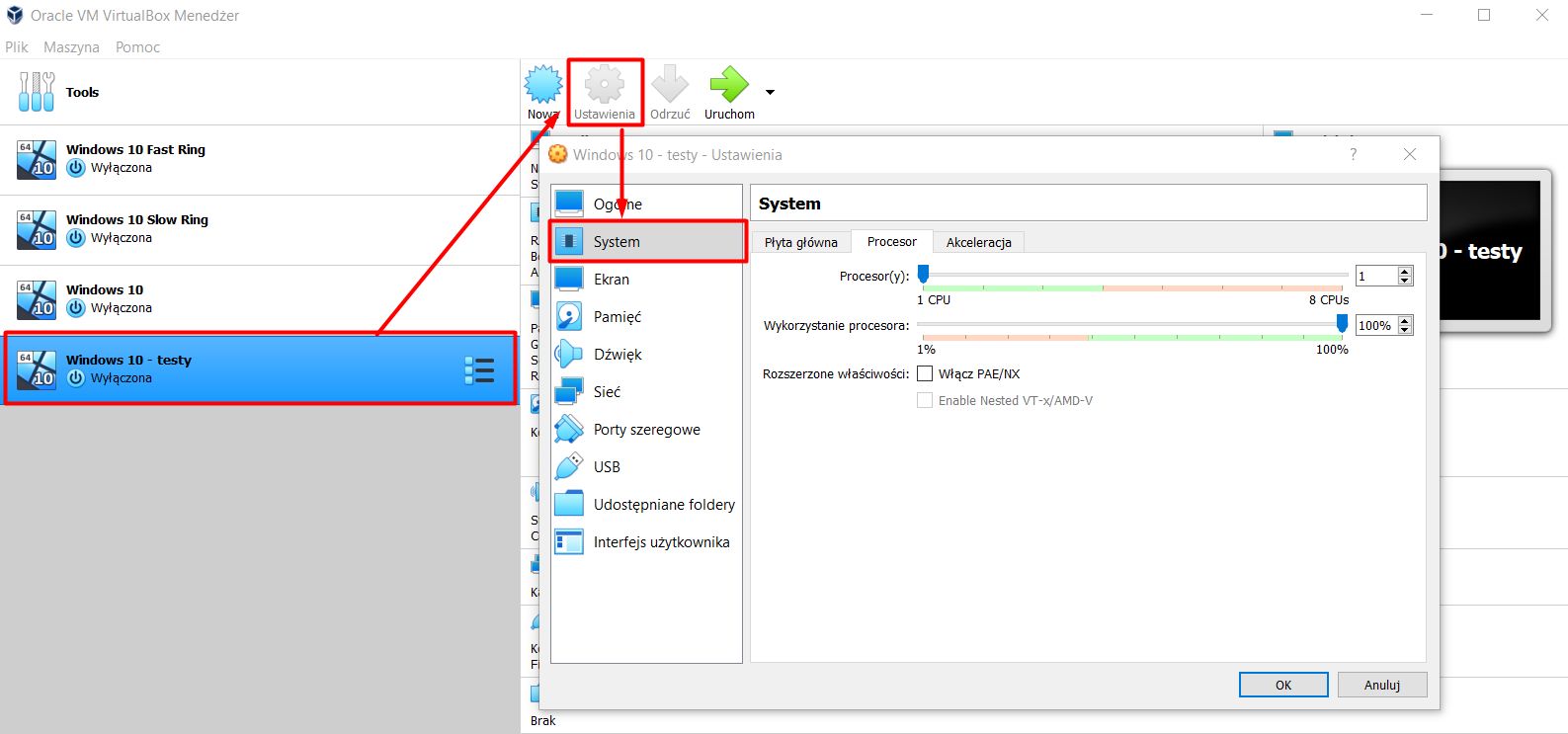Switch to the Akceleracja tab
Image resolution: width=1568 pixels, height=734 pixels.
click(979, 242)
